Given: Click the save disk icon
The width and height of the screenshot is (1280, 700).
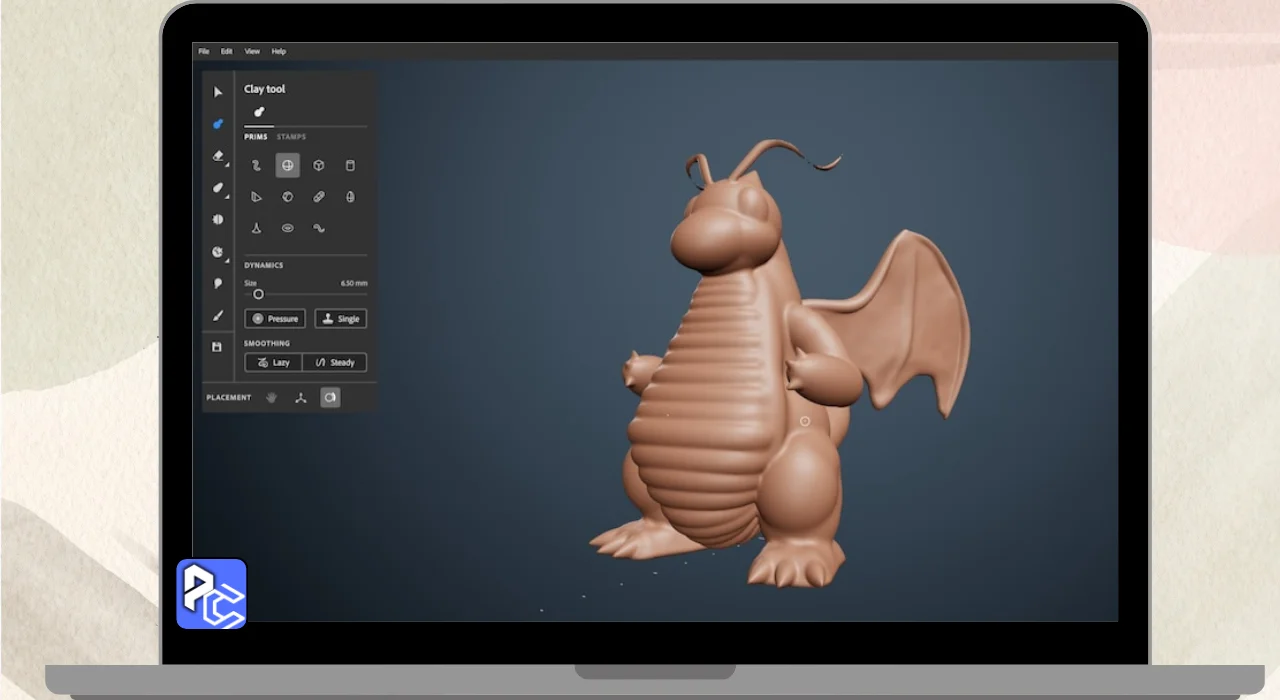Looking at the screenshot, I should pos(217,347).
